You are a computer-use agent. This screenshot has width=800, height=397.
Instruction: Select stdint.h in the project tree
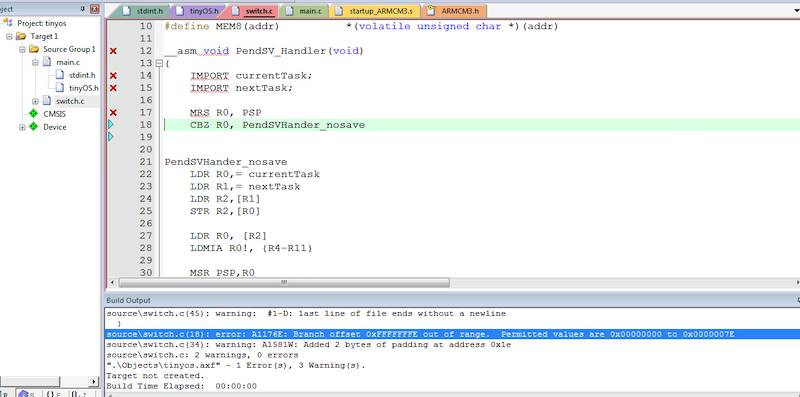pos(82,75)
